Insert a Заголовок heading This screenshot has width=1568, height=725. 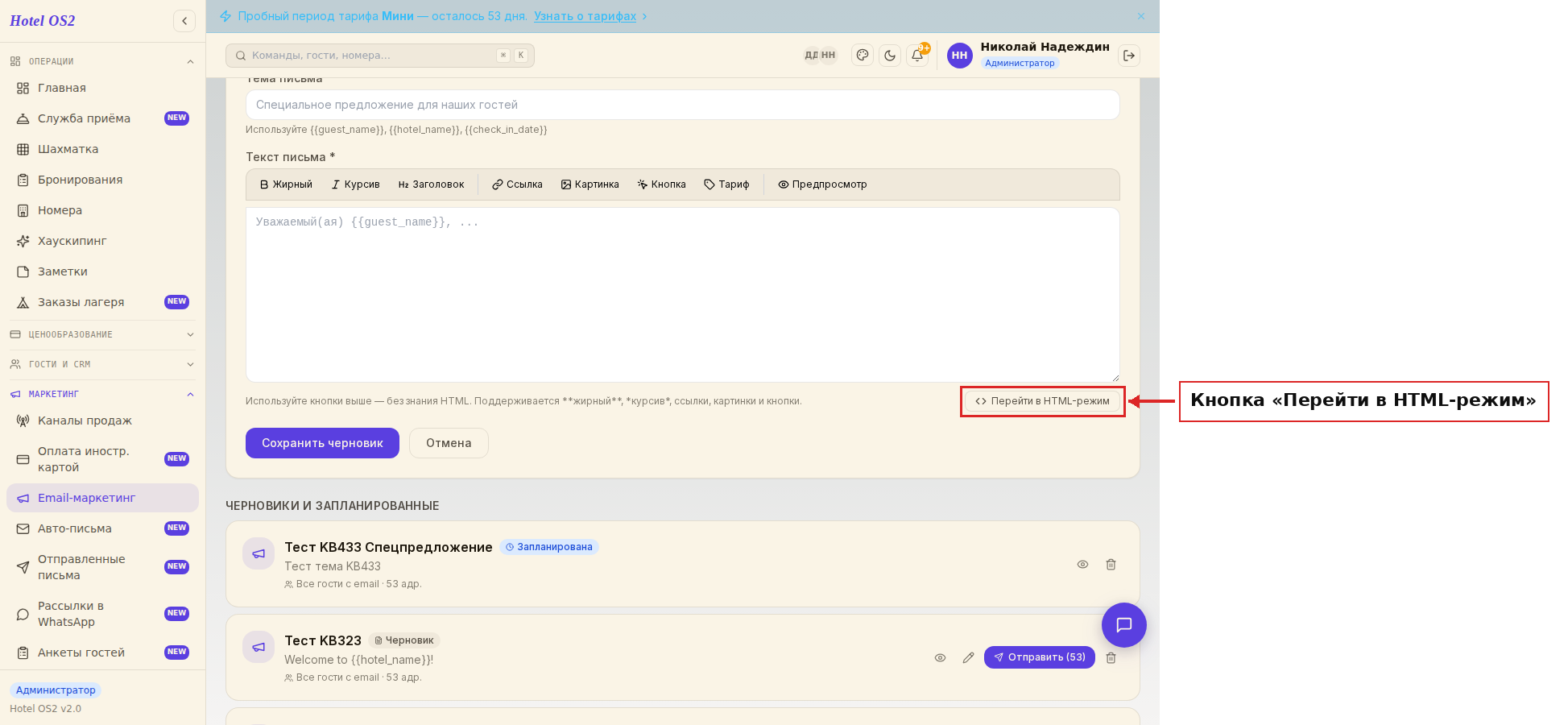click(431, 184)
